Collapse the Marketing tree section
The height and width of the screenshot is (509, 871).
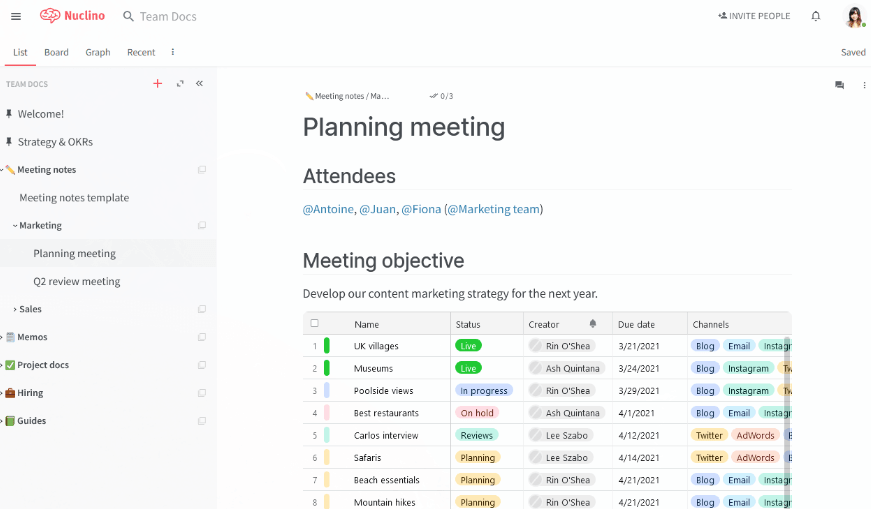(x=15, y=226)
